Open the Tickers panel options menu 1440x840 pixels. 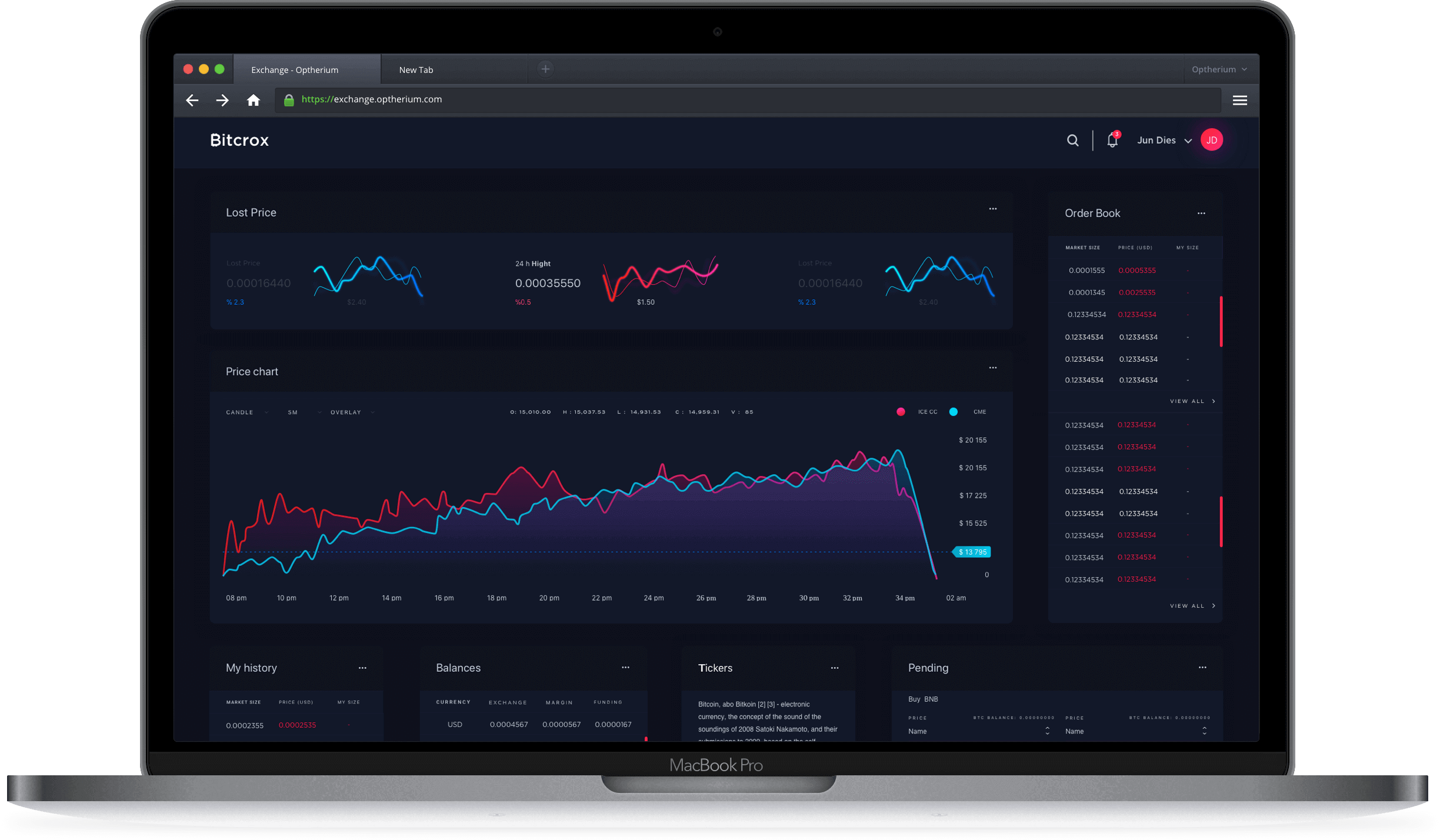click(835, 668)
